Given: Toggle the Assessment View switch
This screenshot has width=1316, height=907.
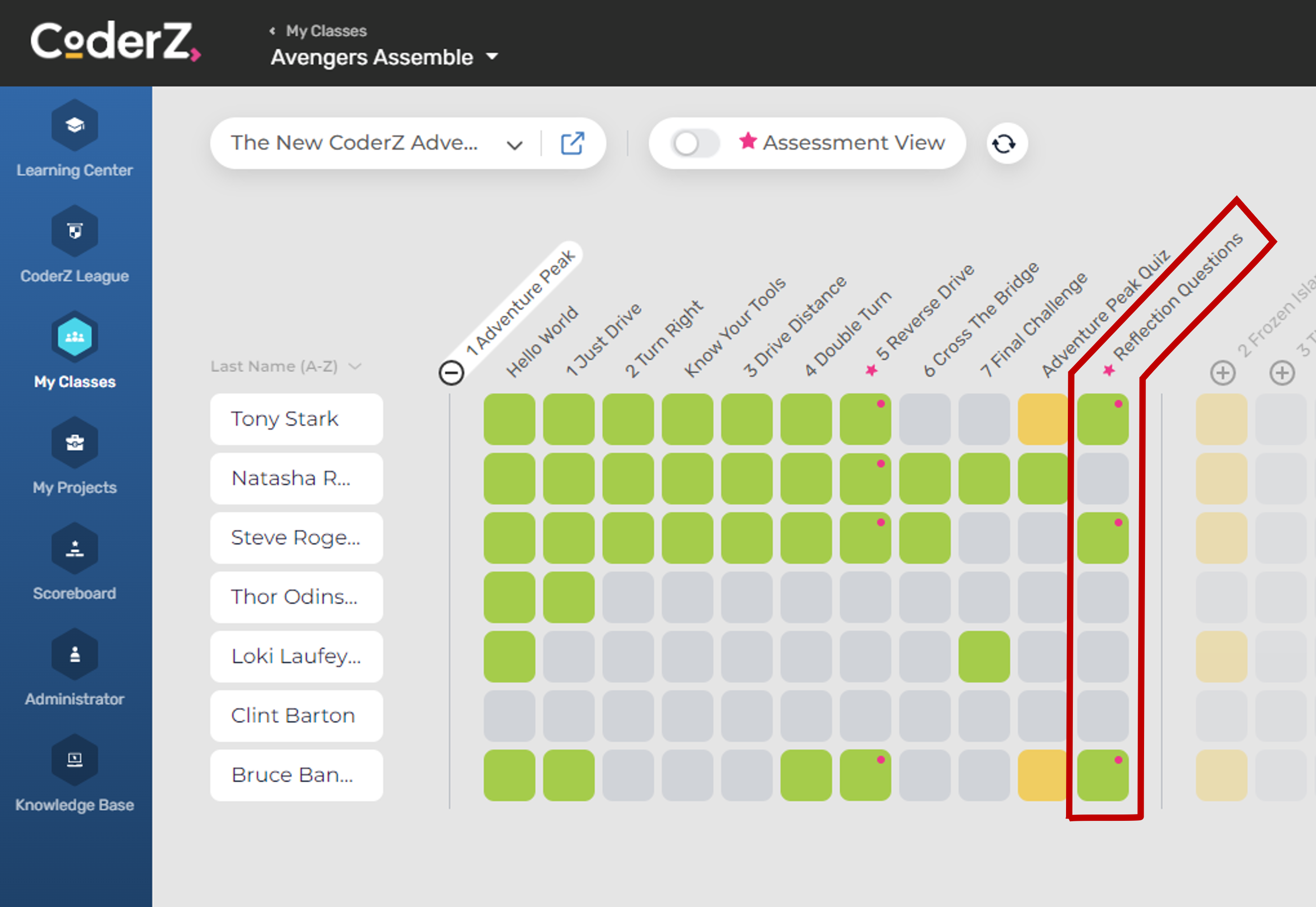Looking at the screenshot, I should pyautogui.click(x=695, y=143).
